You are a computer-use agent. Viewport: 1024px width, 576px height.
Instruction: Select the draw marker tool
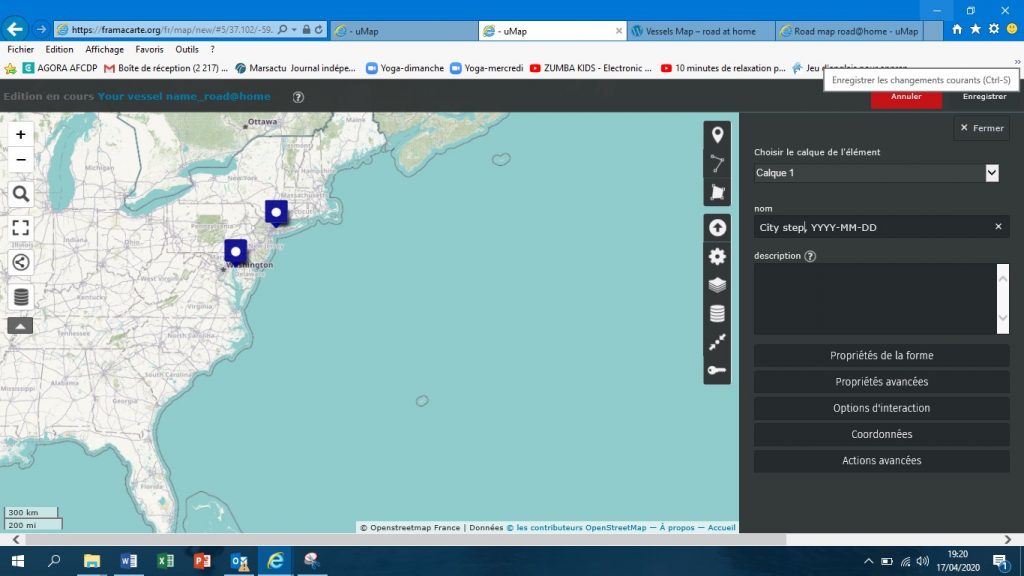click(717, 136)
